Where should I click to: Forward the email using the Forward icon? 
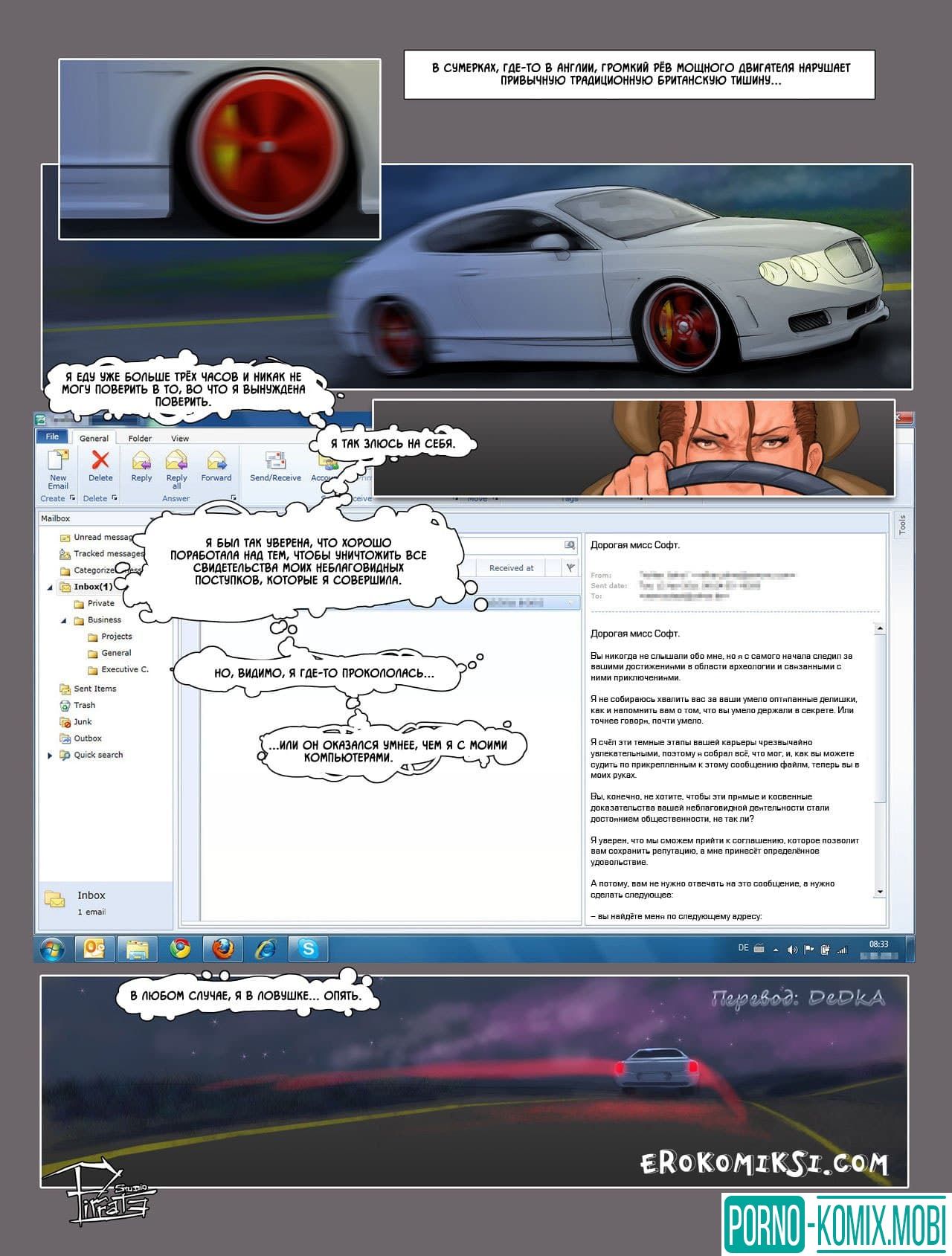click(216, 462)
